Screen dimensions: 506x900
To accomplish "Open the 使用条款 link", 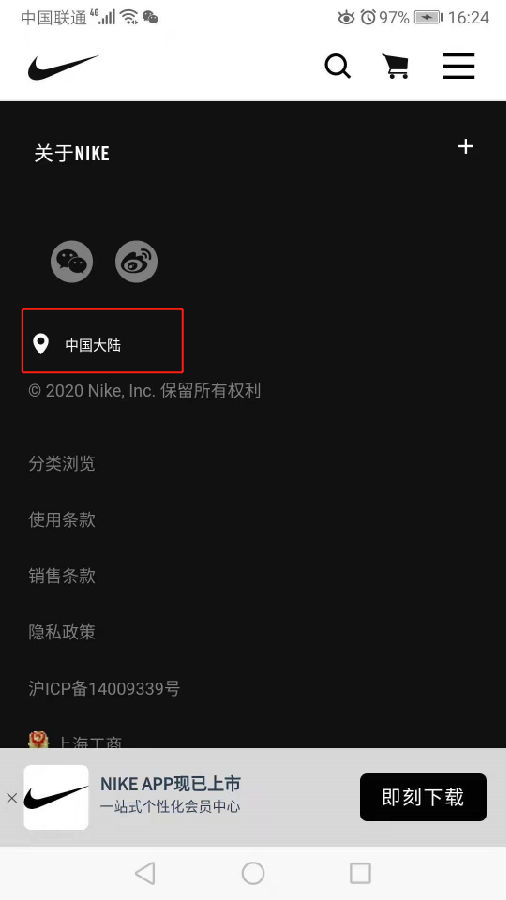I will [x=62, y=520].
